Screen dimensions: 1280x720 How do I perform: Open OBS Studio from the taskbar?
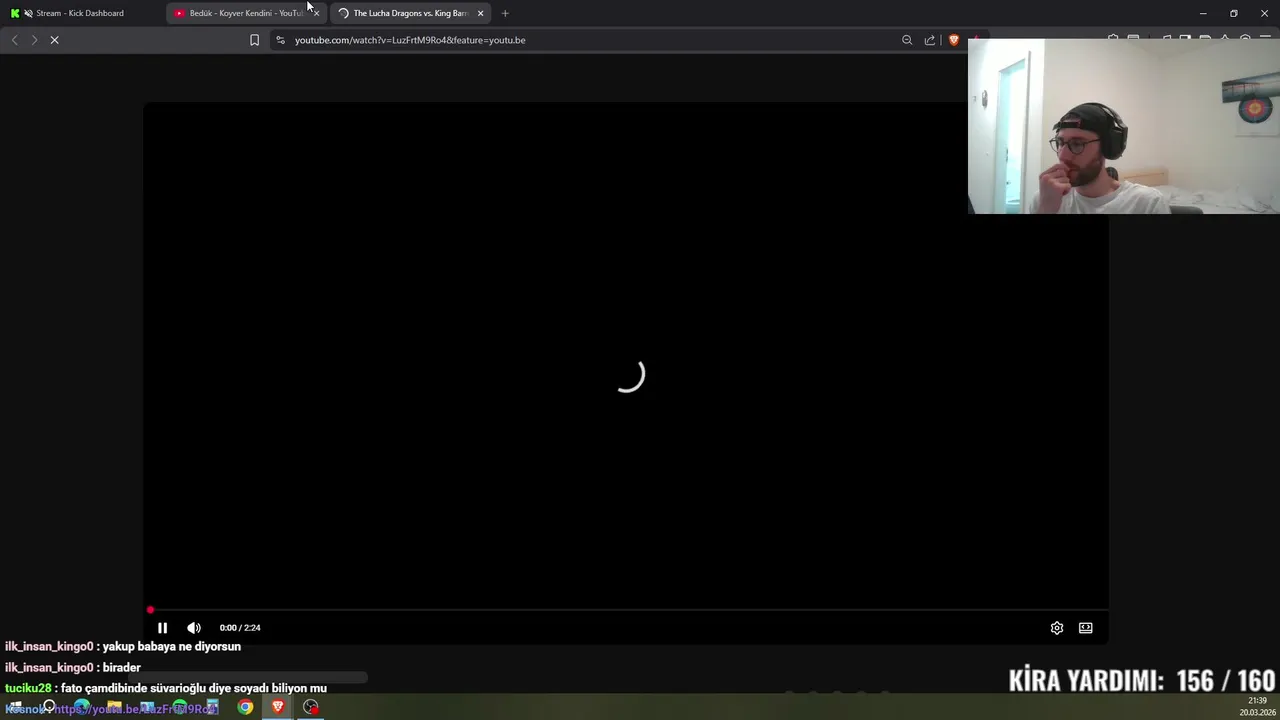click(x=311, y=707)
